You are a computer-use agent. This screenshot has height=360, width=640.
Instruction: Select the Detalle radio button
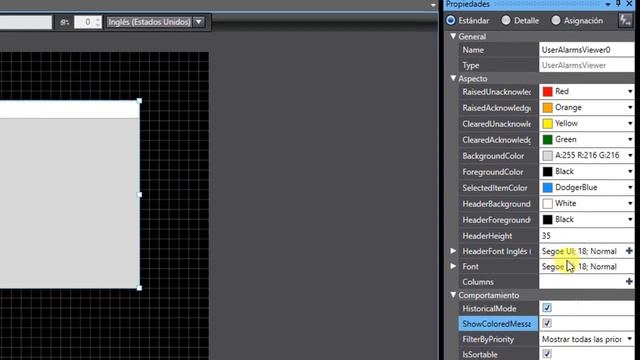tap(506, 20)
